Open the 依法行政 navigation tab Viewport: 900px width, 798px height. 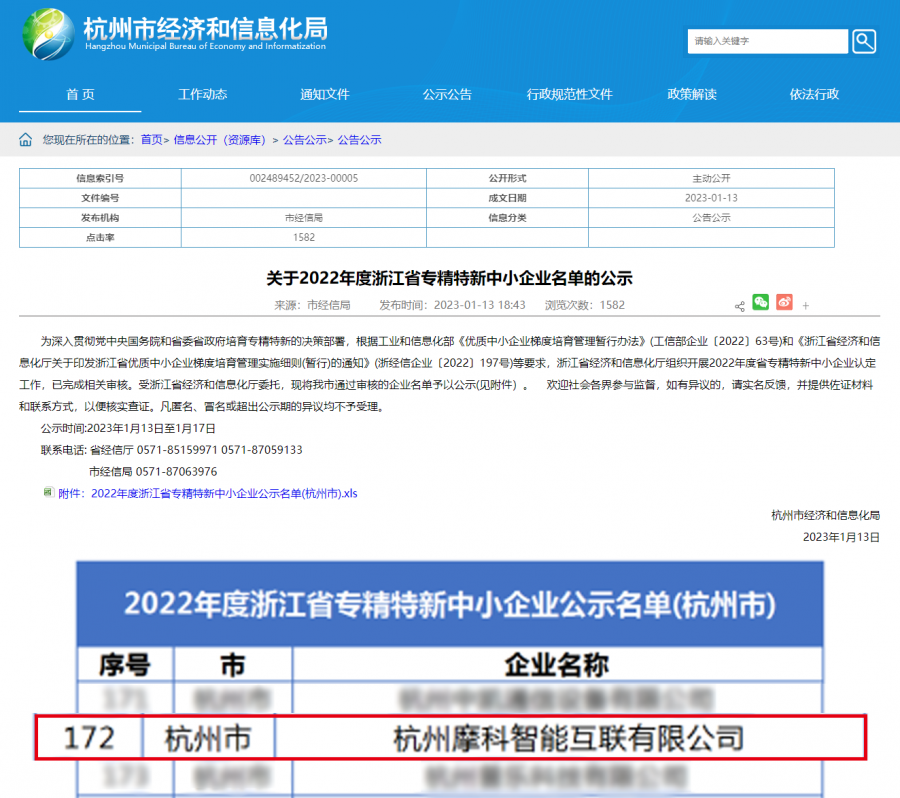pos(814,94)
